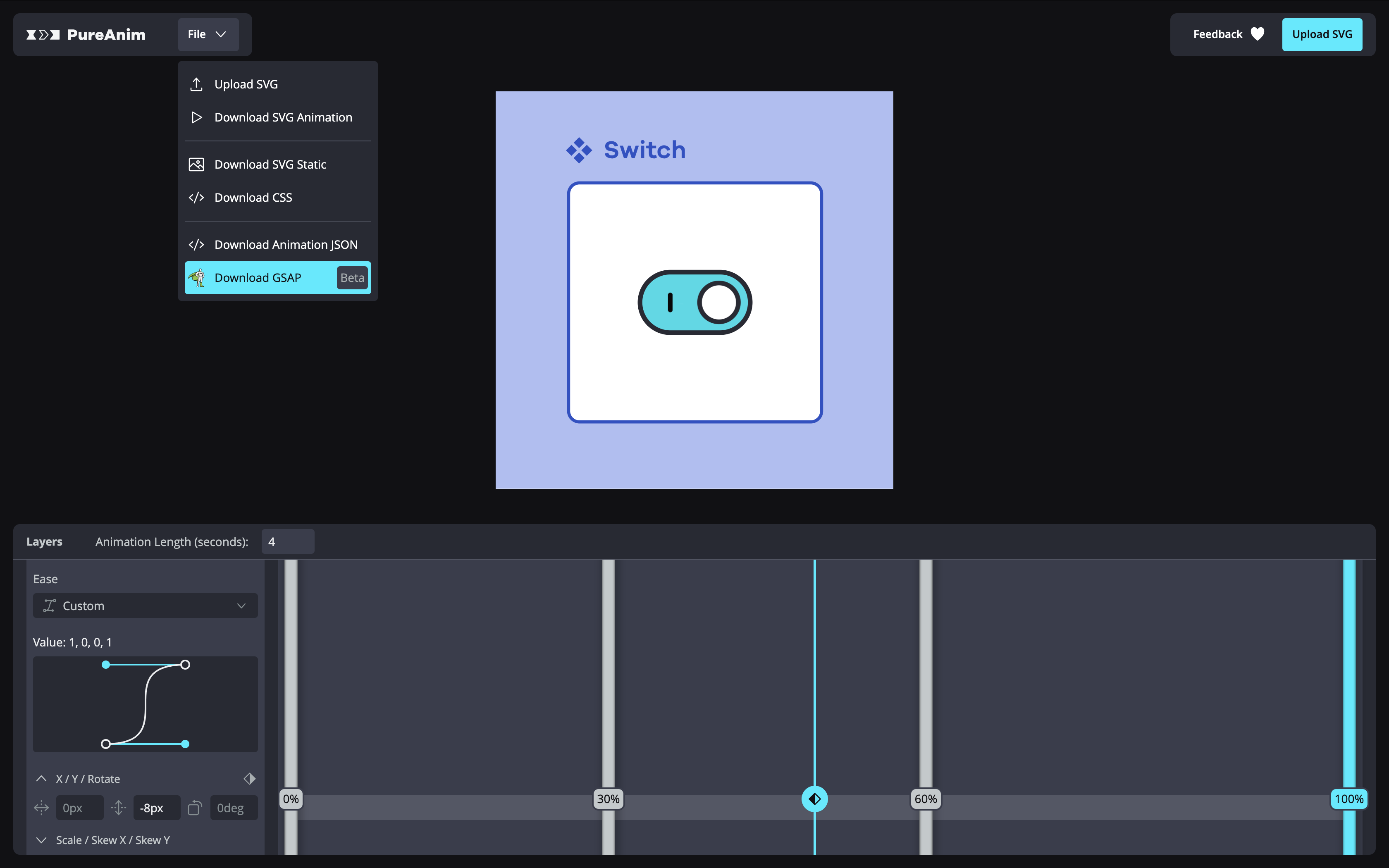
Task: Click the upper-right bezier curve handle
Action: tap(185, 665)
